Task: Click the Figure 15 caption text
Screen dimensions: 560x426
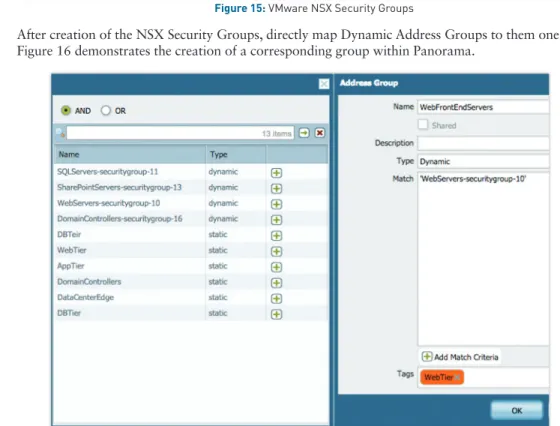Action: 314,8
